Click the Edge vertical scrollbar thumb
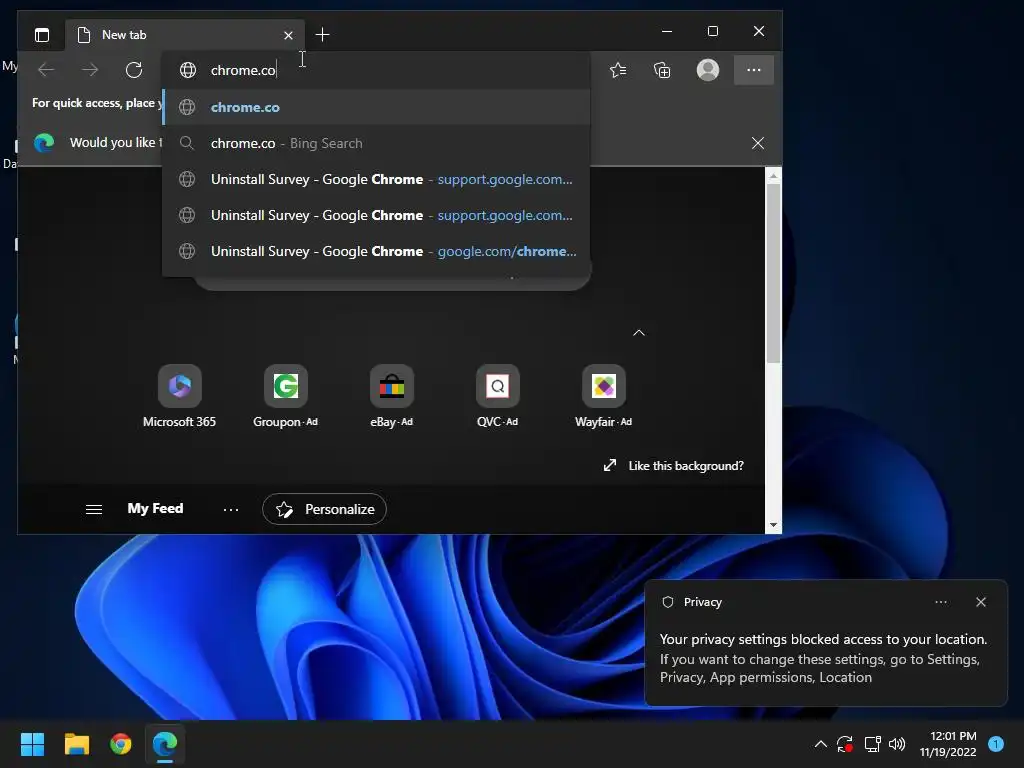 [x=773, y=272]
